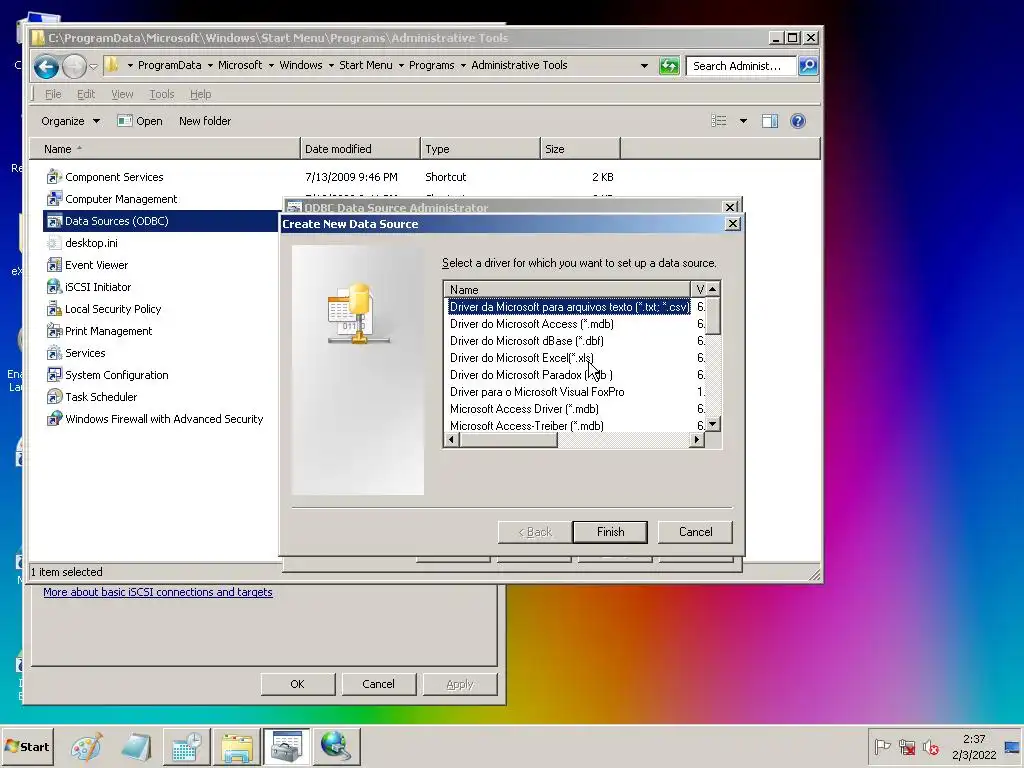Screen dimensions: 1024x768
Task: Select Driver para o Microsoft Visual FoxPro
Action: tap(537, 392)
